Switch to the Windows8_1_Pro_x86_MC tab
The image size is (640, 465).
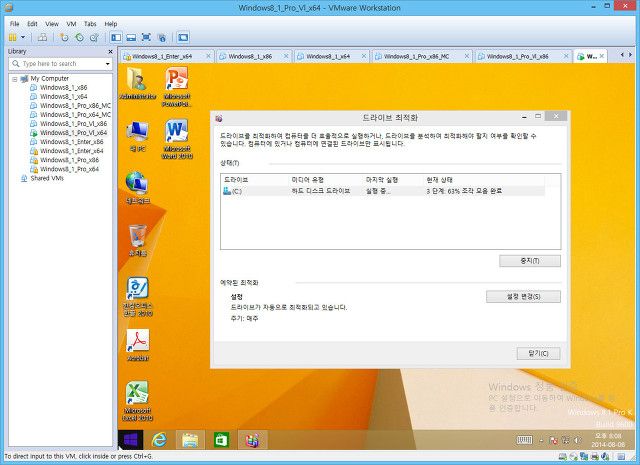tap(416, 56)
